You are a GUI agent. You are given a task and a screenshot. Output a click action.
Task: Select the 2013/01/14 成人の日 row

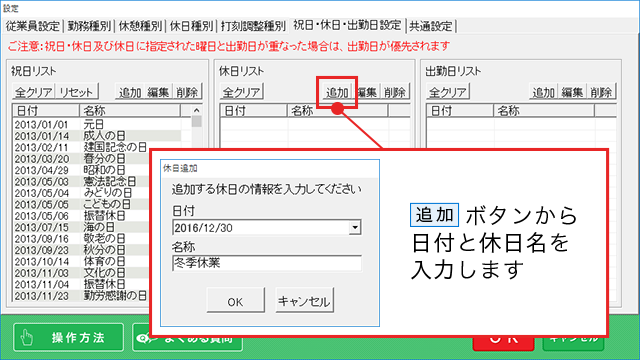[x=97, y=136]
